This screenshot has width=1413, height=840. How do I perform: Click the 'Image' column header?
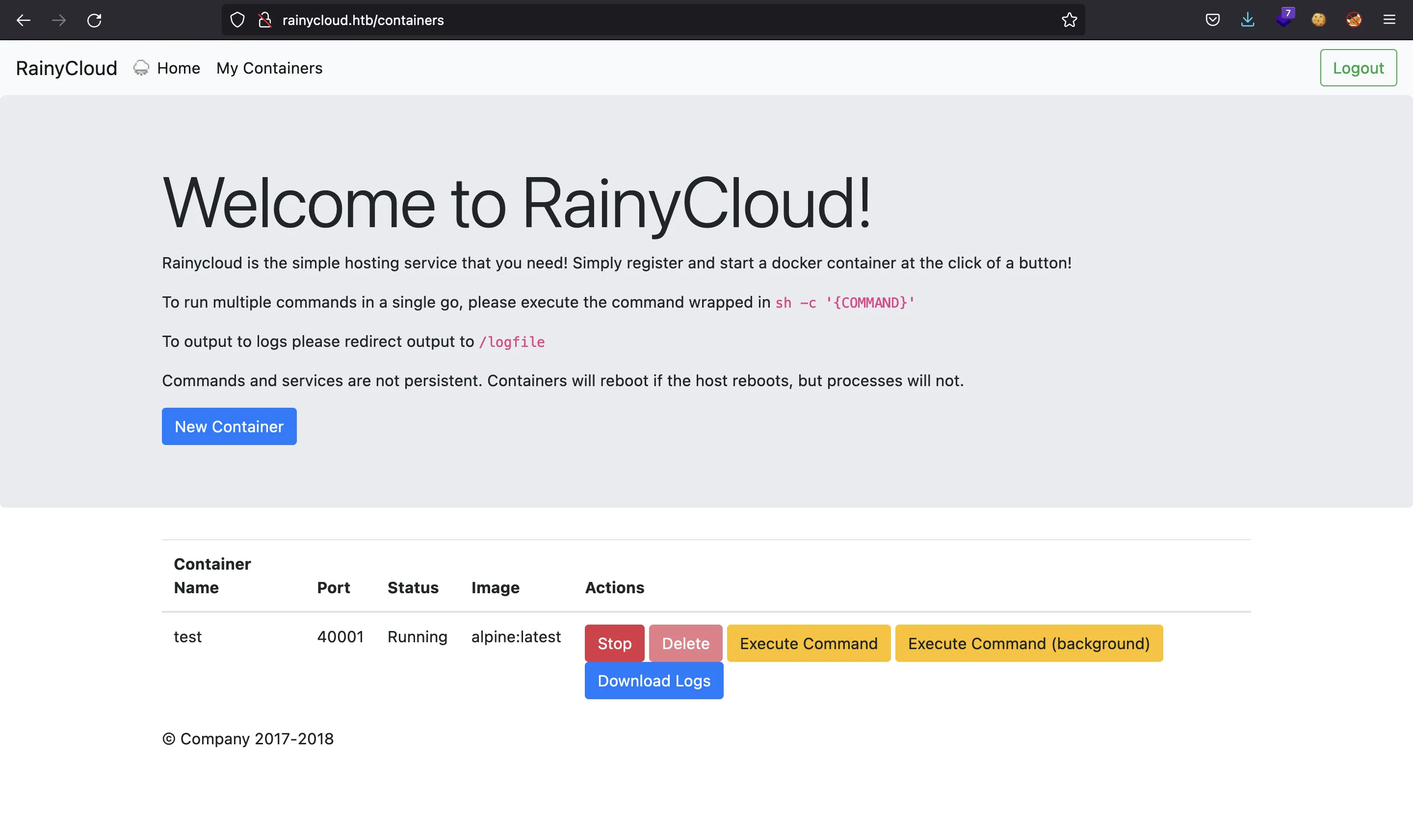coord(495,587)
